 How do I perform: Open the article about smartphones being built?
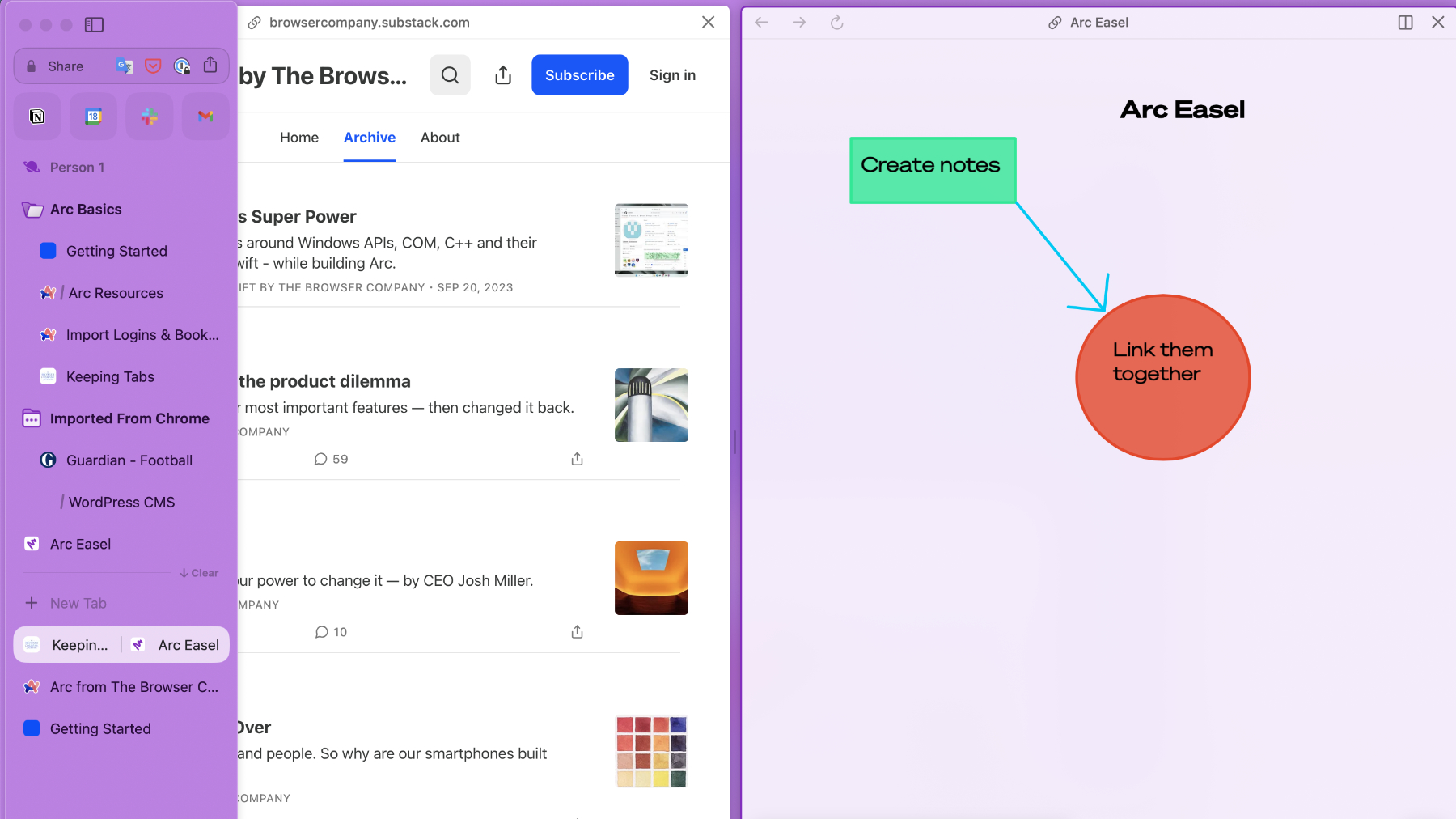(392, 753)
